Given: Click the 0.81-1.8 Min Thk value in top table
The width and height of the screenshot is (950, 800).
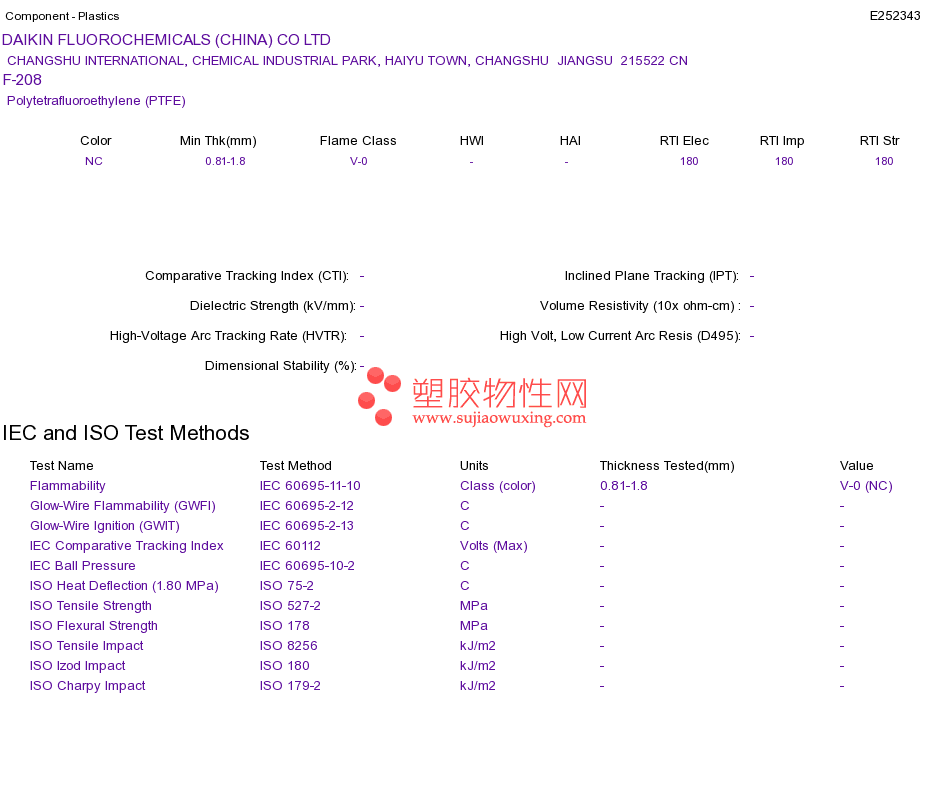Looking at the screenshot, I should click(x=225, y=161).
